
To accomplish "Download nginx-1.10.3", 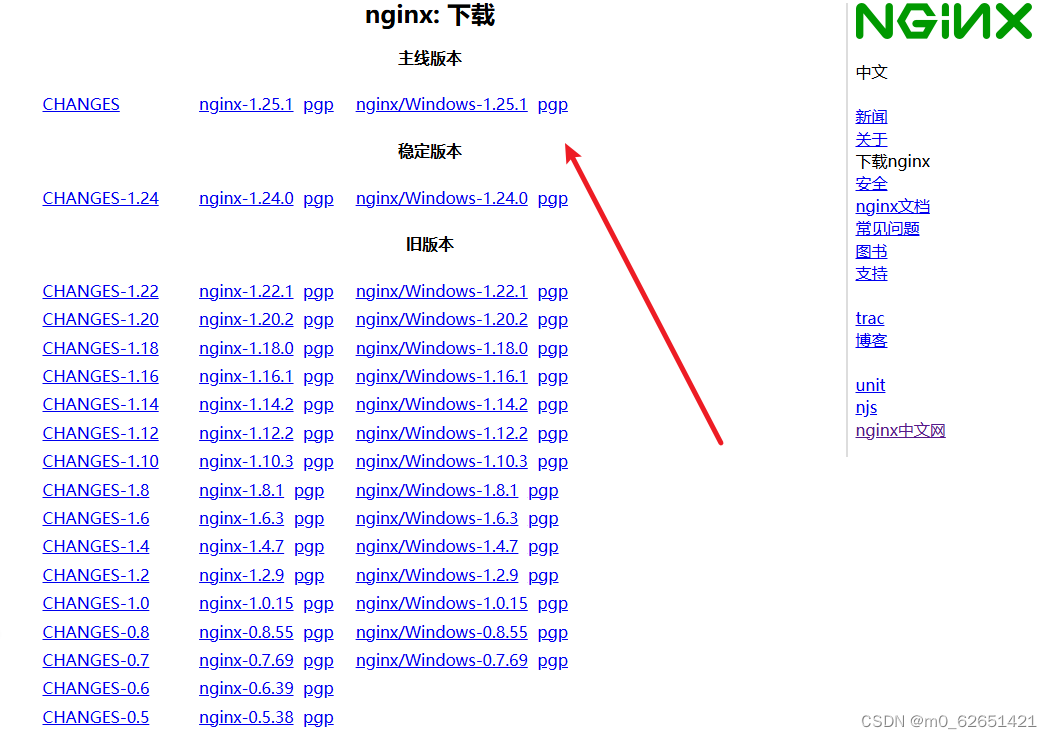I will [246, 462].
